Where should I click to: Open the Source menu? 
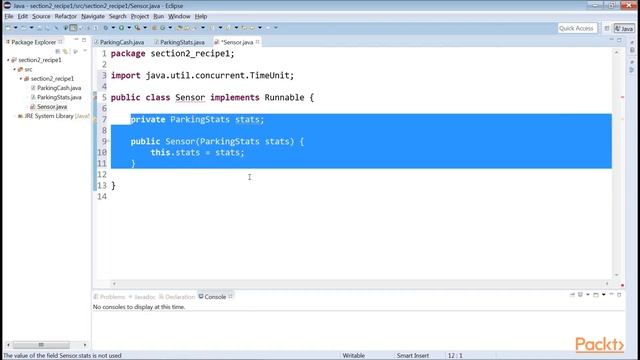(x=41, y=16)
